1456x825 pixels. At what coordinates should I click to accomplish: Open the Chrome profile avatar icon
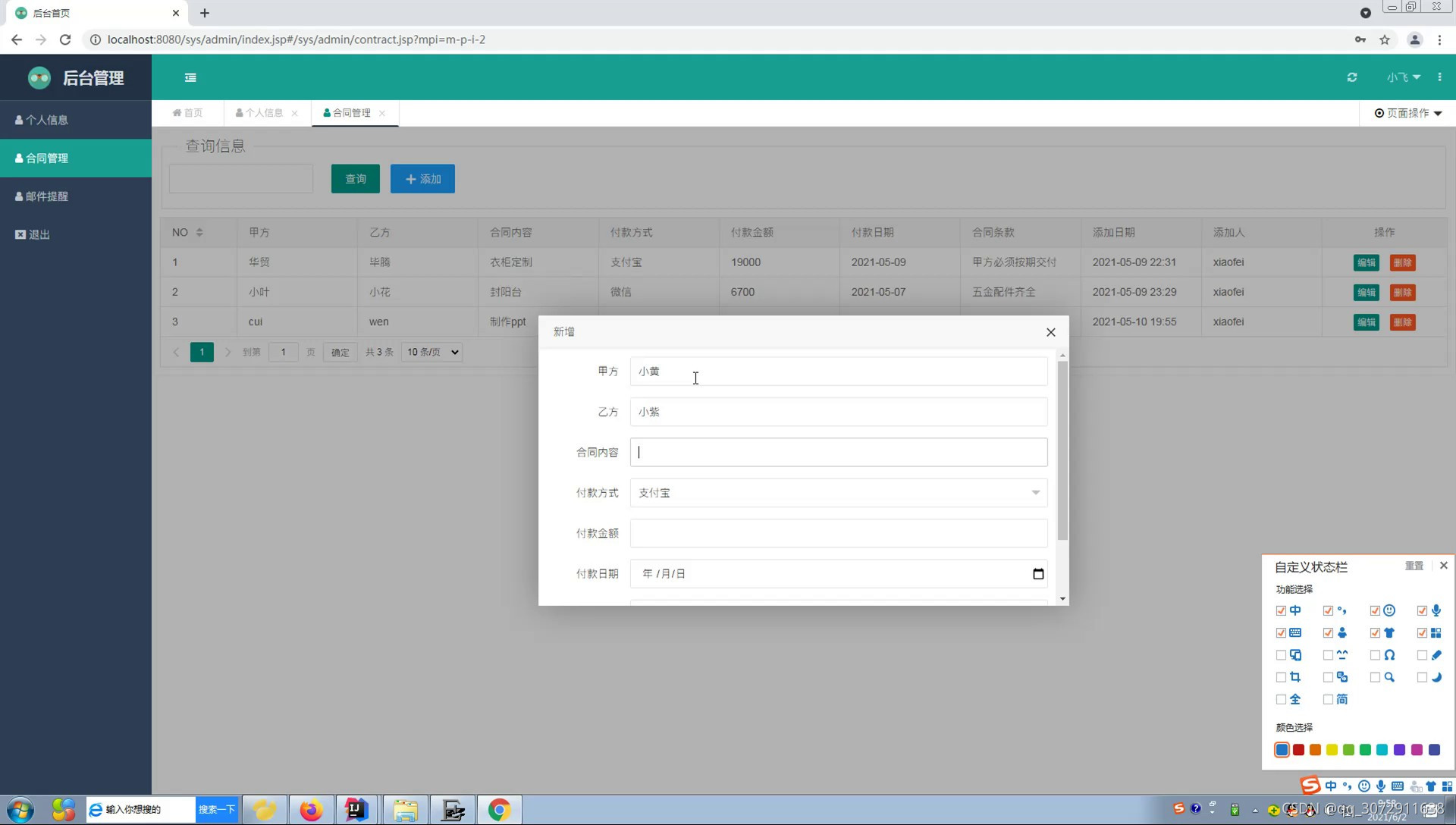point(1414,39)
